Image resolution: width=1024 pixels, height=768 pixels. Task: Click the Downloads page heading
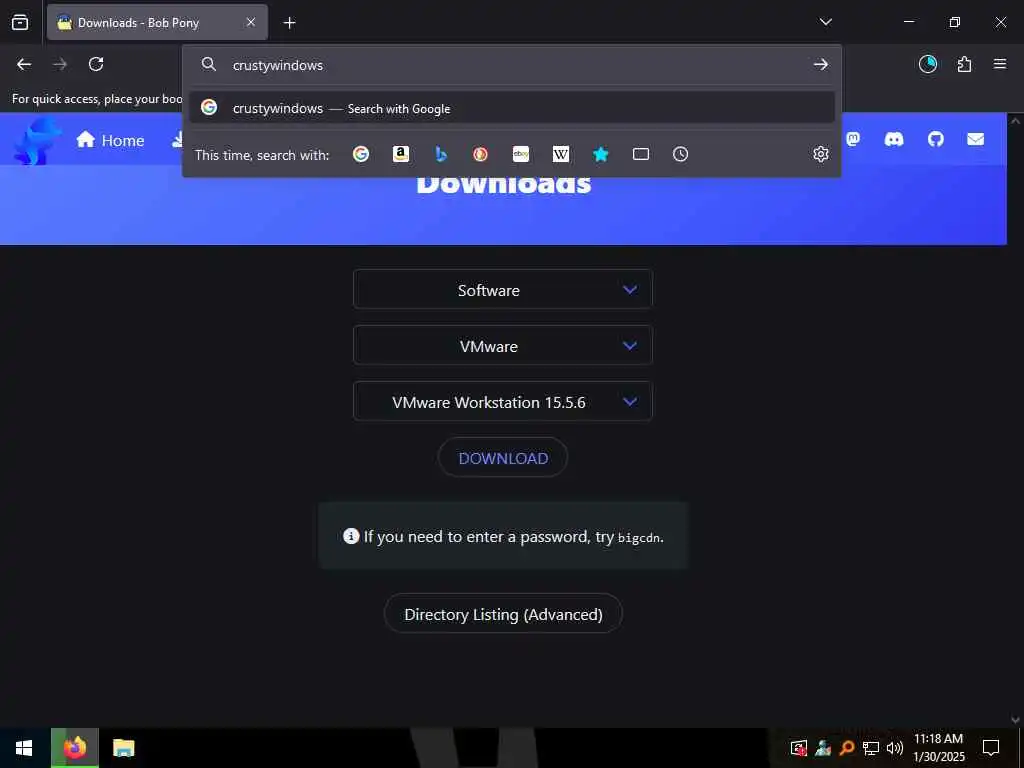coord(504,185)
